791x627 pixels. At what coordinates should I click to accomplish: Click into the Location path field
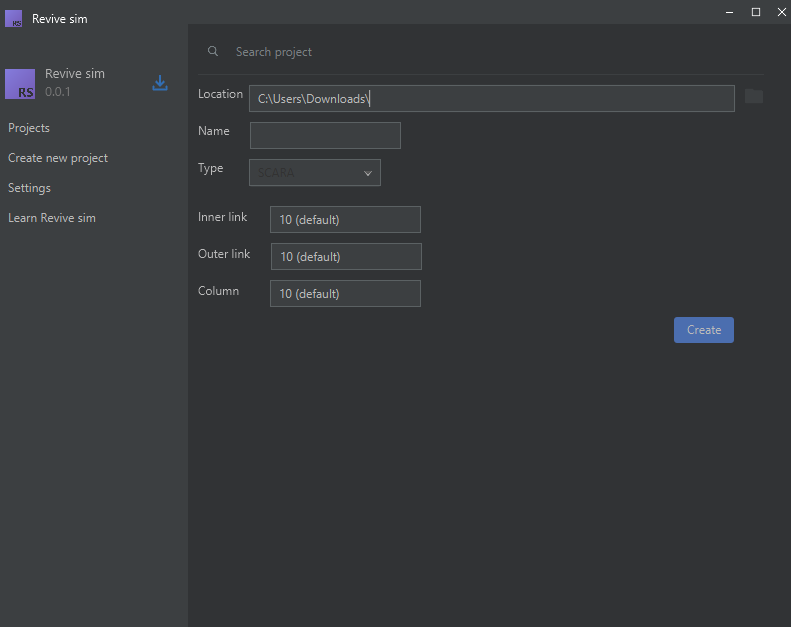(492, 98)
